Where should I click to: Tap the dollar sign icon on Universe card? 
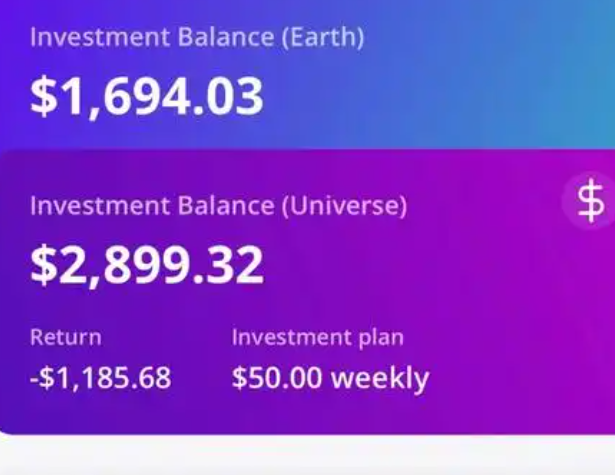pos(590,200)
